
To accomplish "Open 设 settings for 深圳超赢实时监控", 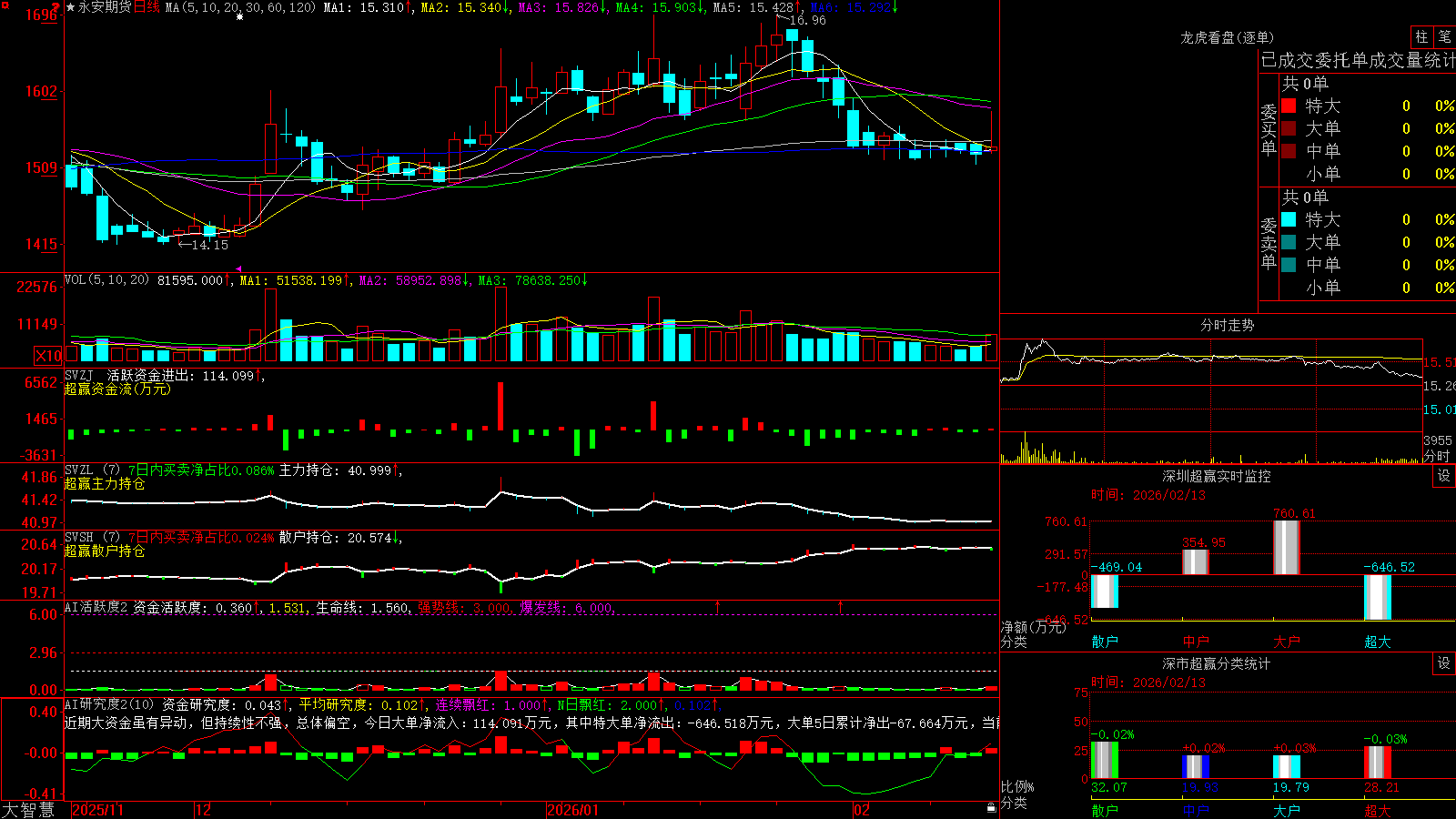I will point(1444,476).
